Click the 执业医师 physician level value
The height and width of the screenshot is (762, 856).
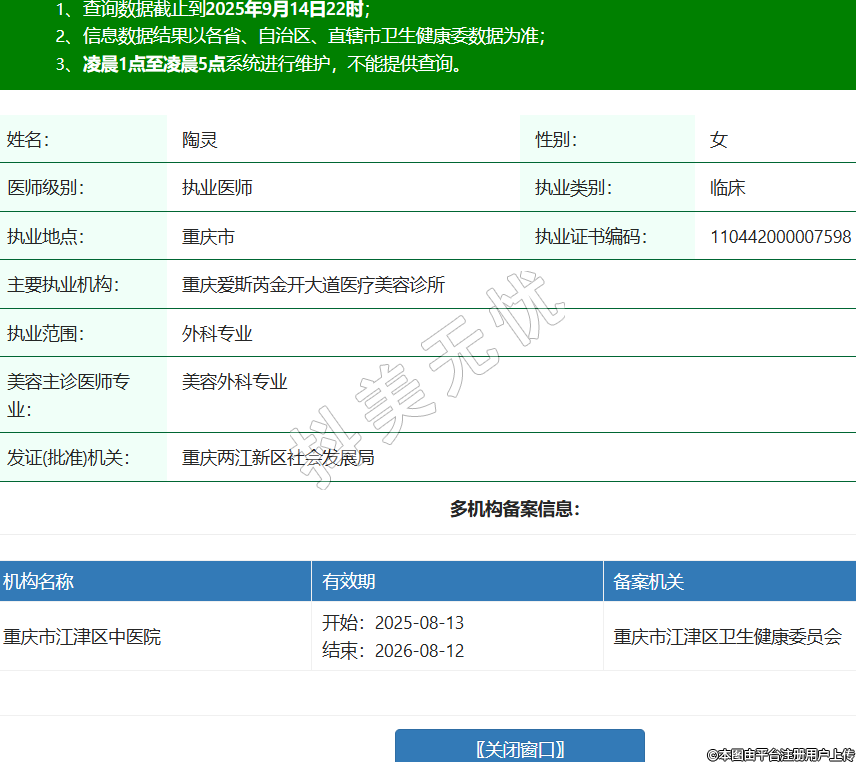coord(217,188)
